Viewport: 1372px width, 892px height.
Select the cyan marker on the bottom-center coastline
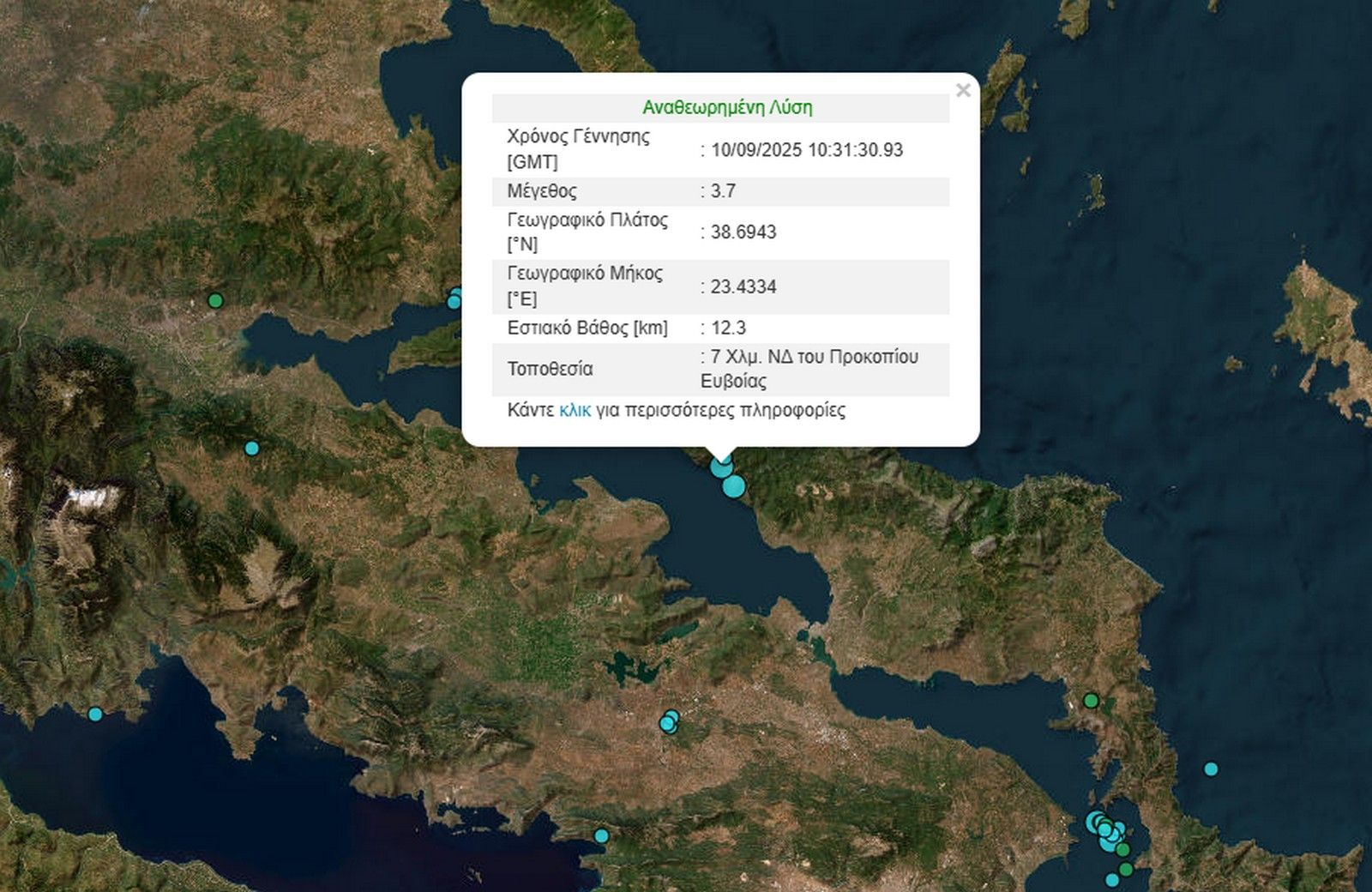pyautogui.click(x=601, y=835)
